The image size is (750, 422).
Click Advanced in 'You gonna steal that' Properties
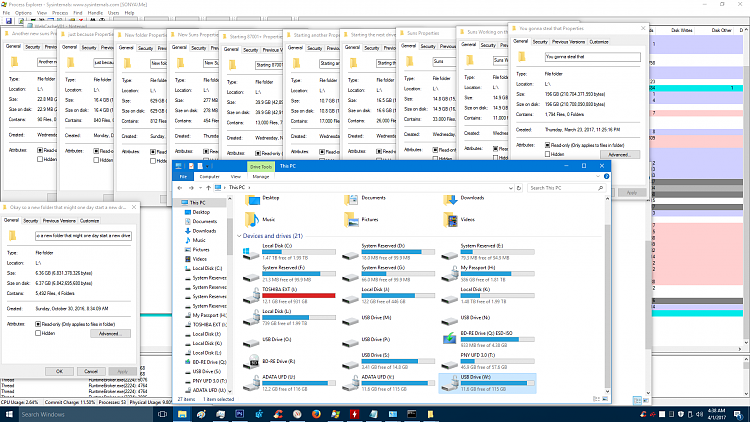point(619,155)
